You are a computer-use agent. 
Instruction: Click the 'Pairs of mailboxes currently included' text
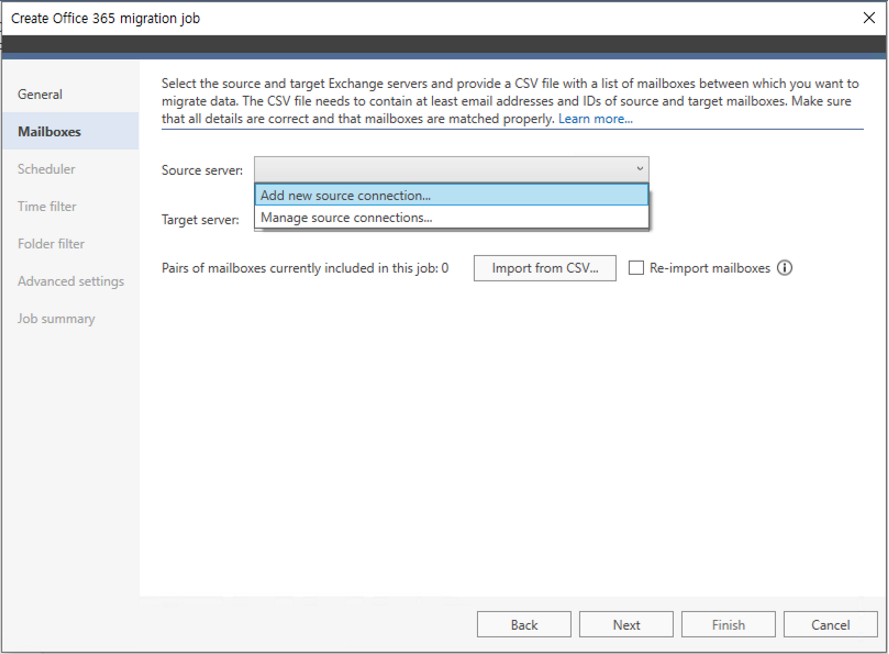pos(305,267)
